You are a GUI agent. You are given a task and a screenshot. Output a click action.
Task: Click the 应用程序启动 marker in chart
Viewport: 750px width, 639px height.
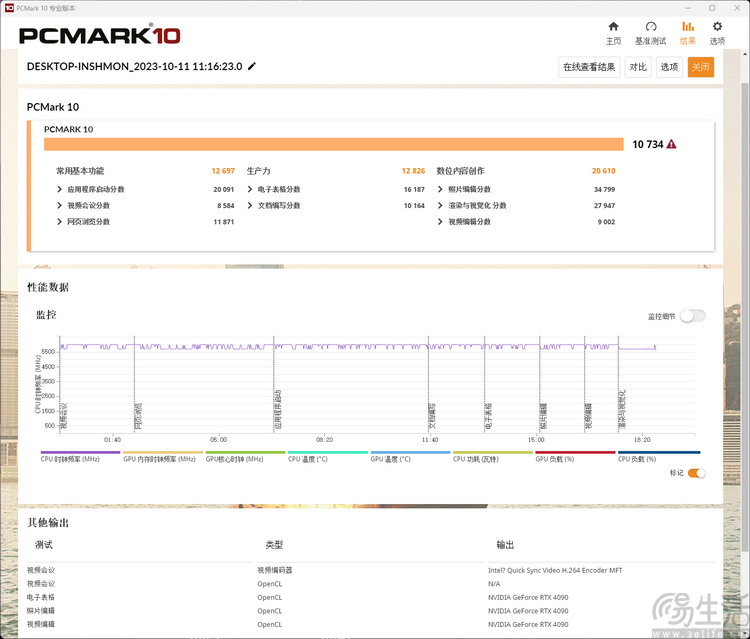click(278, 409)
